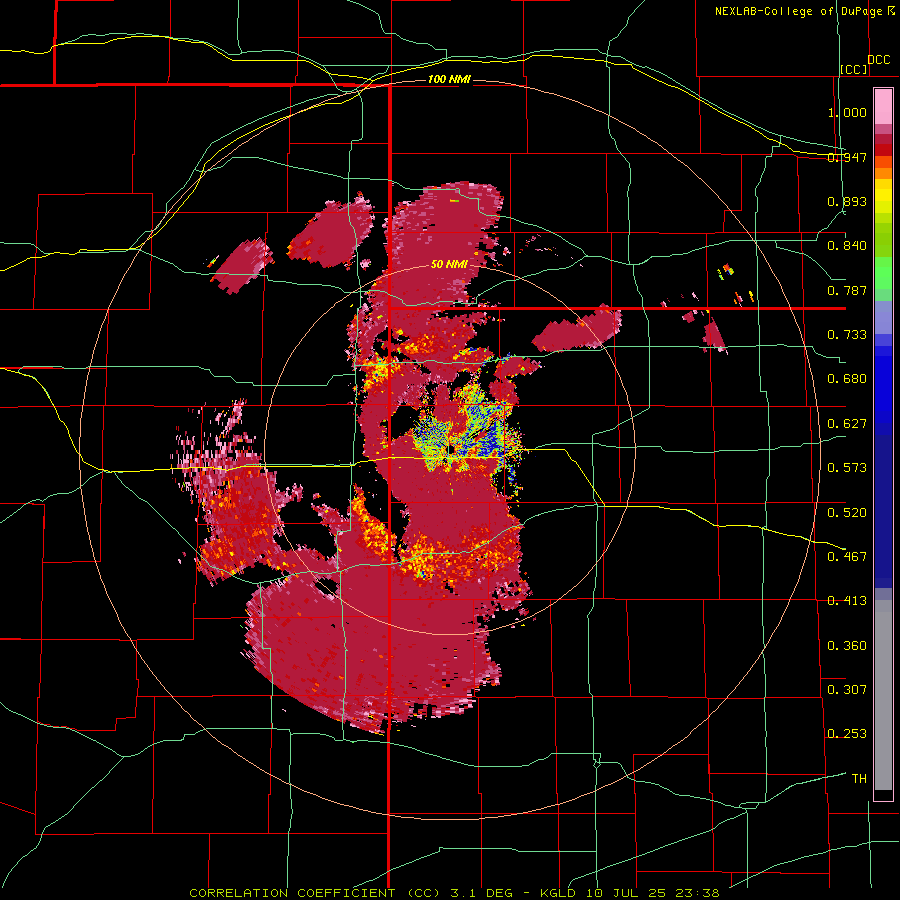Image resolution: width=900 pixels, height=900 pixels.
Task: Select the 0.467 scale value
Action: [x=847, y=556]
